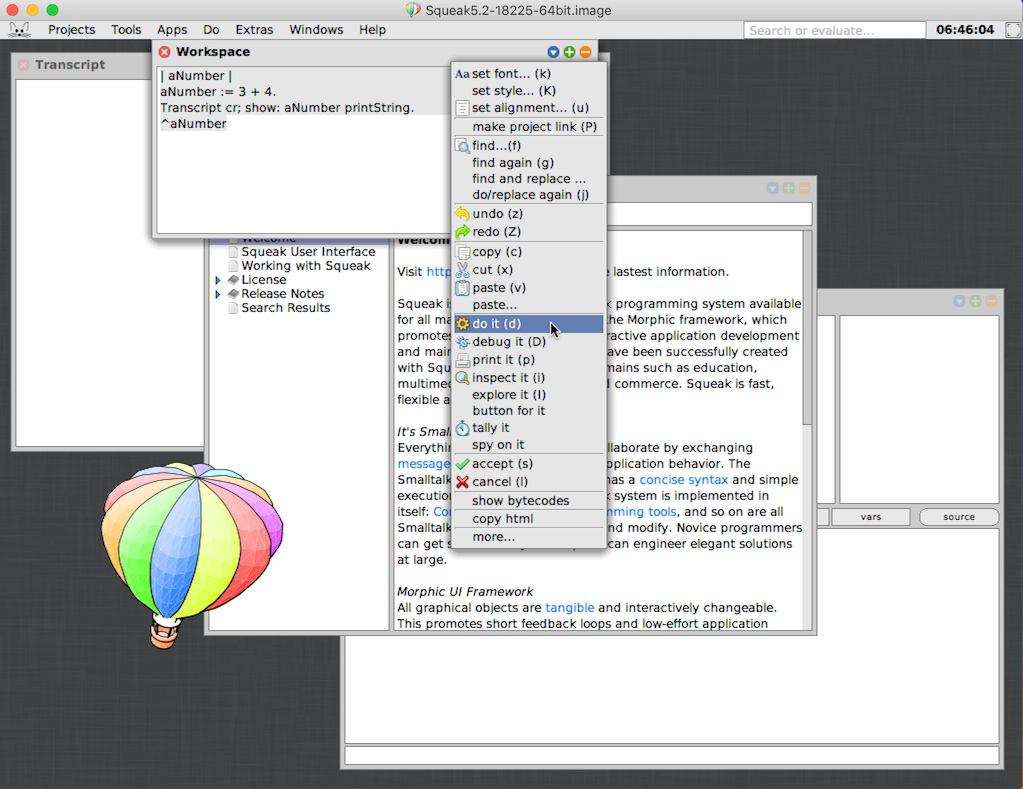Image resolution: width=1023 pixels, height=789 pixels.
Task: Click the redo green arrow icon
Action: [x=462, y=232]
